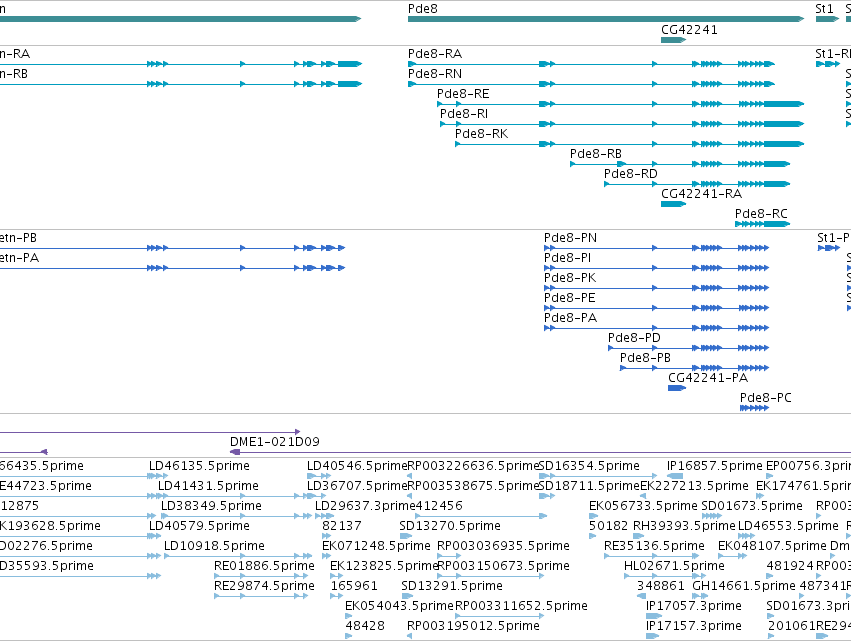The height and width of the screenshot is (641, 851).
Task: Click EST RH39393.5prime label
Action: [x=684, y=526]
